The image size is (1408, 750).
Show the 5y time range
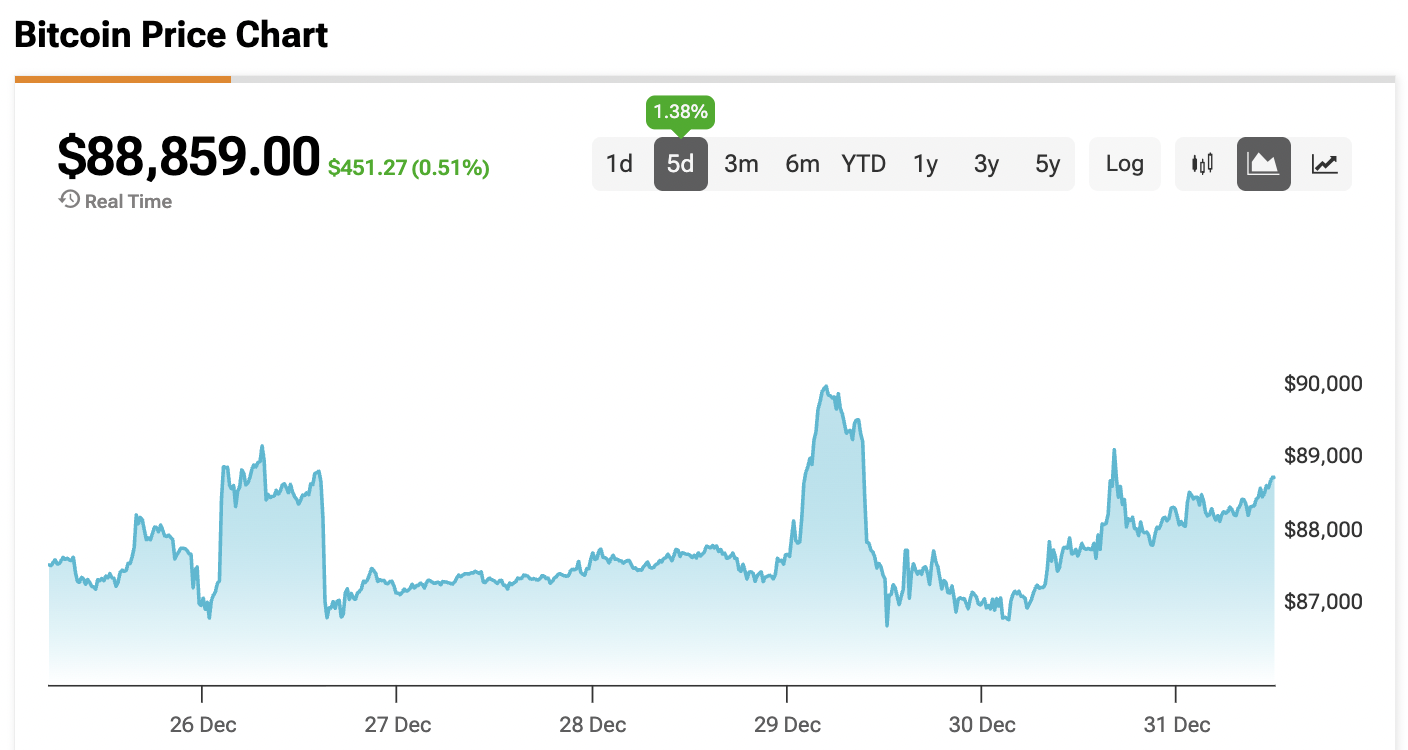pyautogui.click(x=1048, y=164)
